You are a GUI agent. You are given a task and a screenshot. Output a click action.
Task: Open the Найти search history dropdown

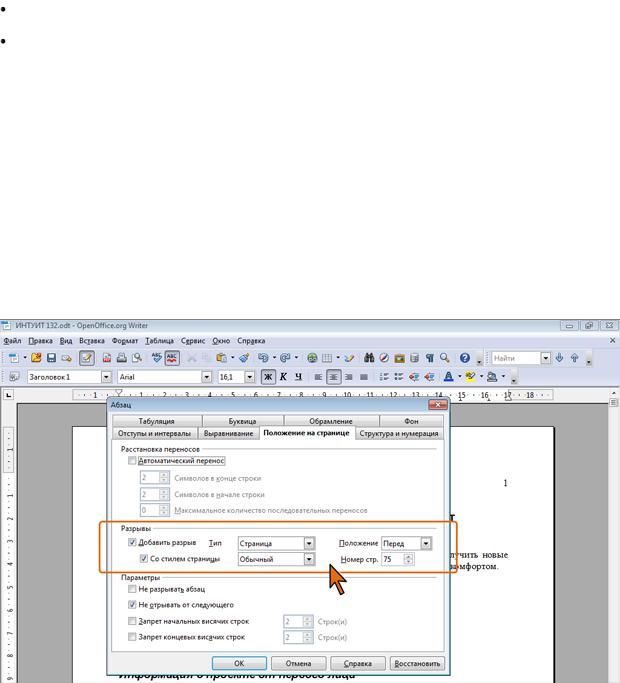coord(545,358)
